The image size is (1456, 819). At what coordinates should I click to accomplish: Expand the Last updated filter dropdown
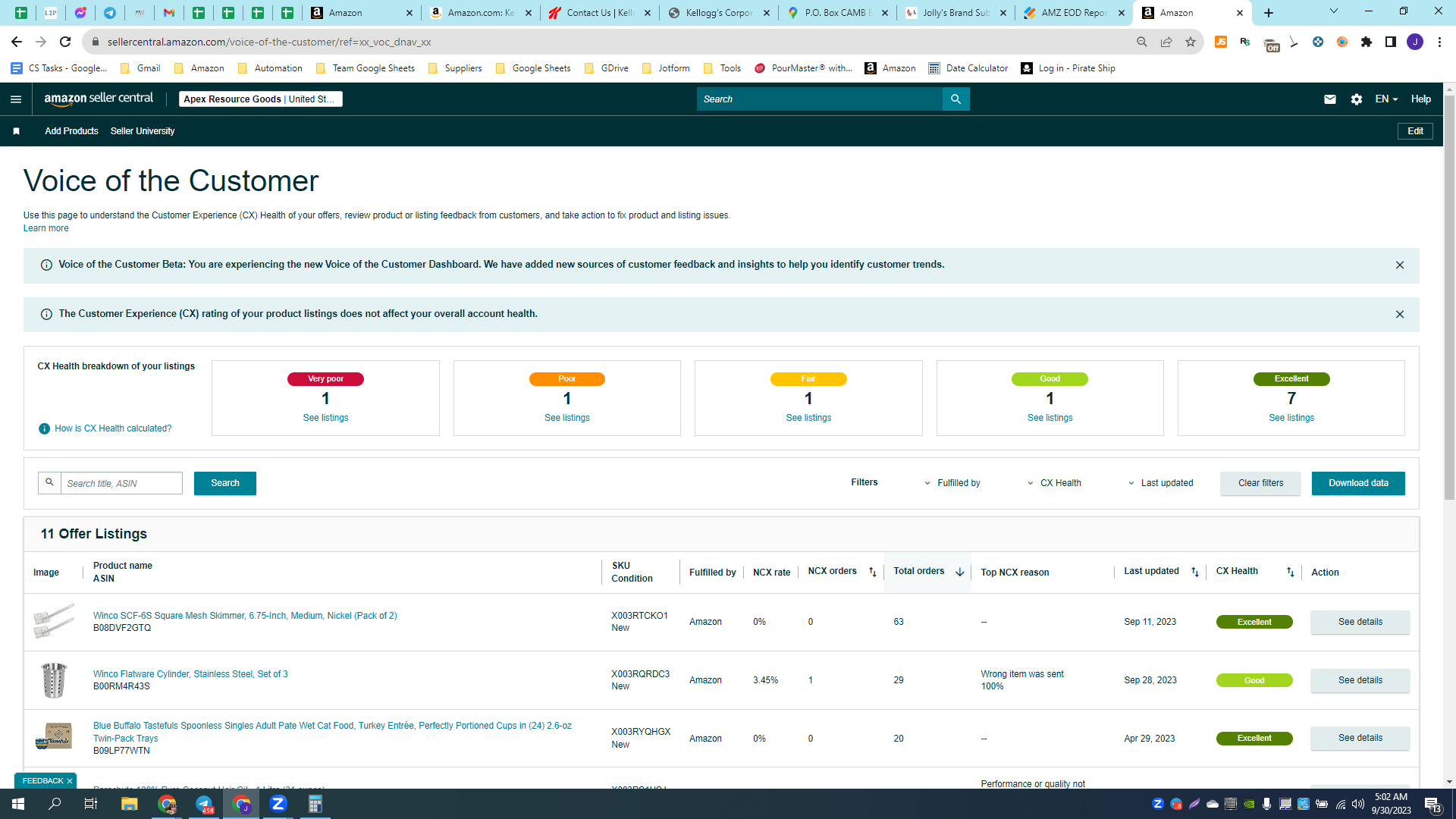coord(1160,484)
